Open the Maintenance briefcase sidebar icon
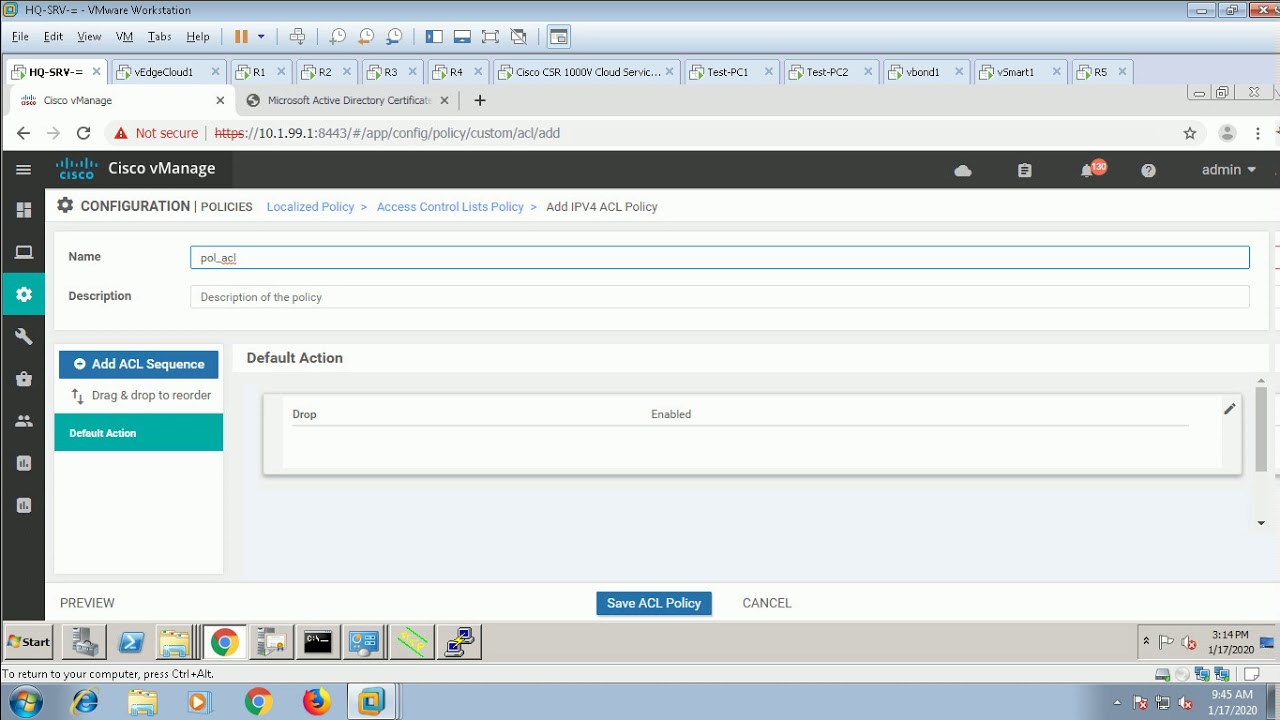The width and height of the screenshot is (1280, 720). coord(23,379)
